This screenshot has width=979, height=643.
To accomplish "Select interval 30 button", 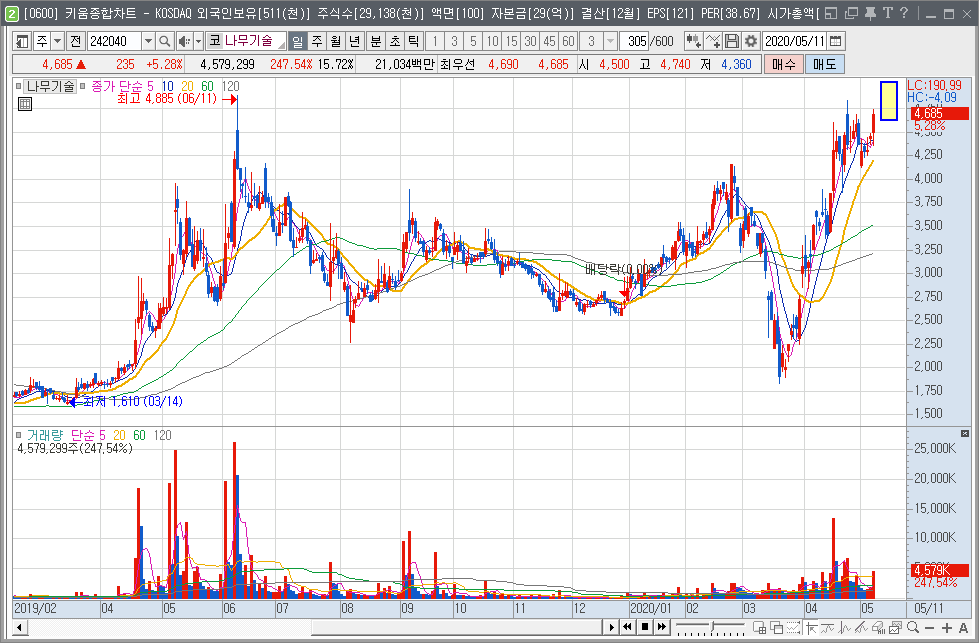I will click(531, 41).
